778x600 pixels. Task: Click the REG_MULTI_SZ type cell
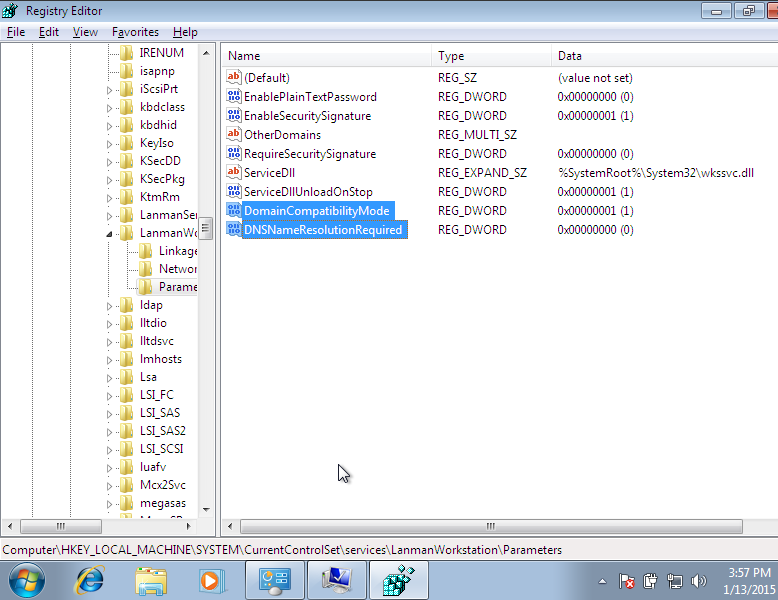click(477, 134)
